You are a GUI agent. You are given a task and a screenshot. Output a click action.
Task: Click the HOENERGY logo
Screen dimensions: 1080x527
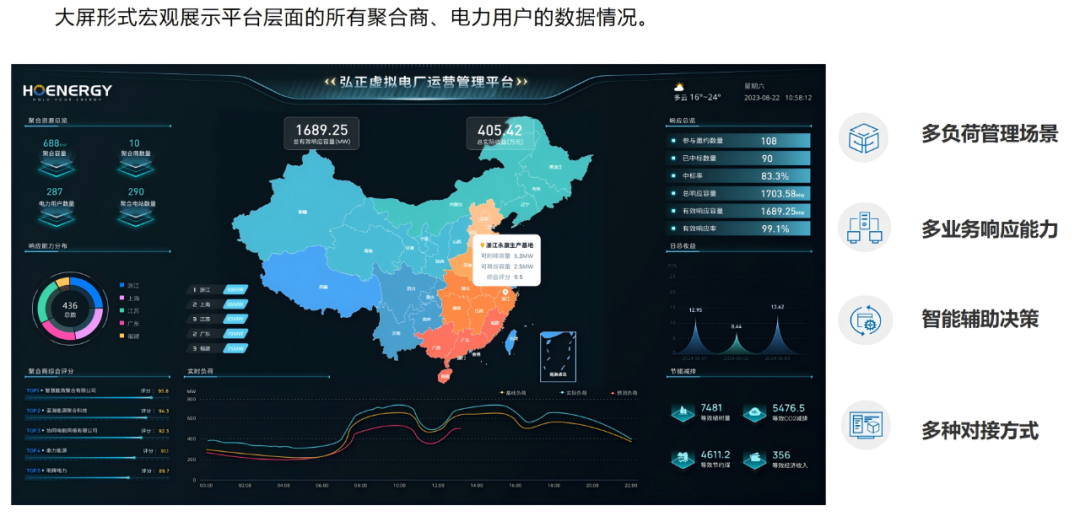[x=68, y=91]
